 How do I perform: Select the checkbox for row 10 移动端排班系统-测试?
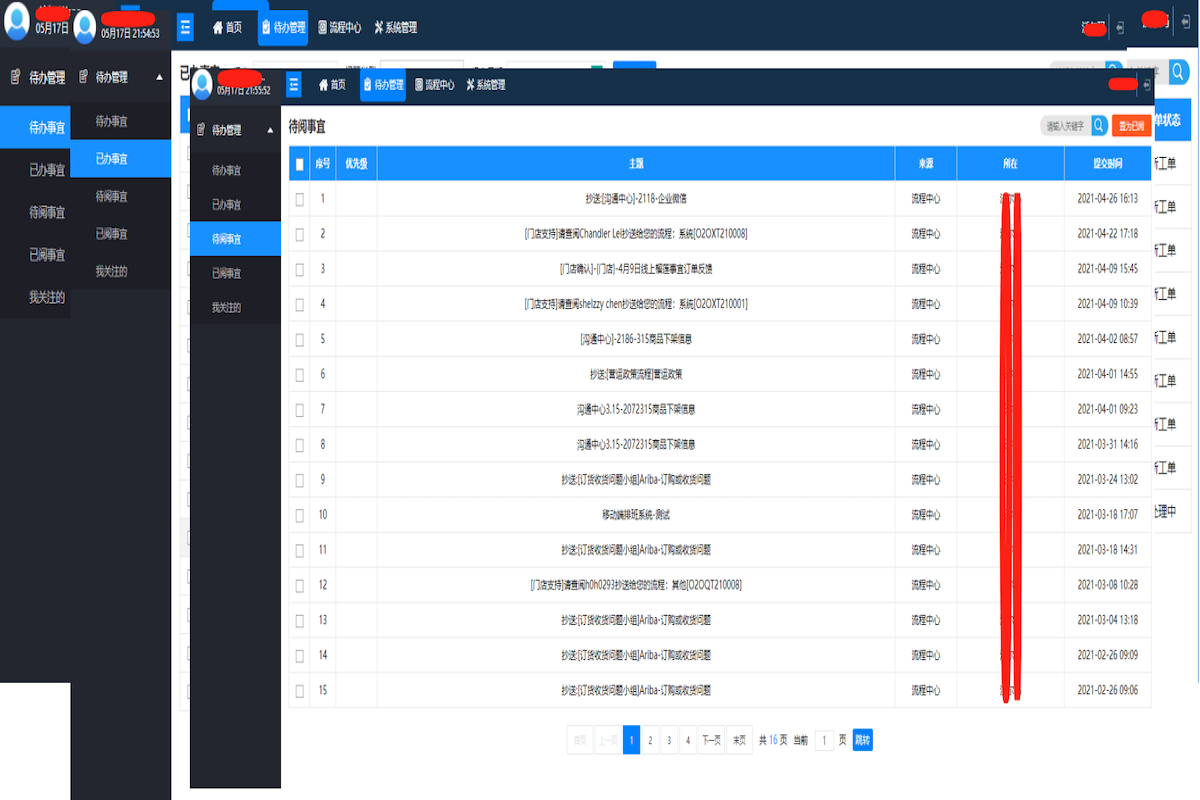pos(299,515)
